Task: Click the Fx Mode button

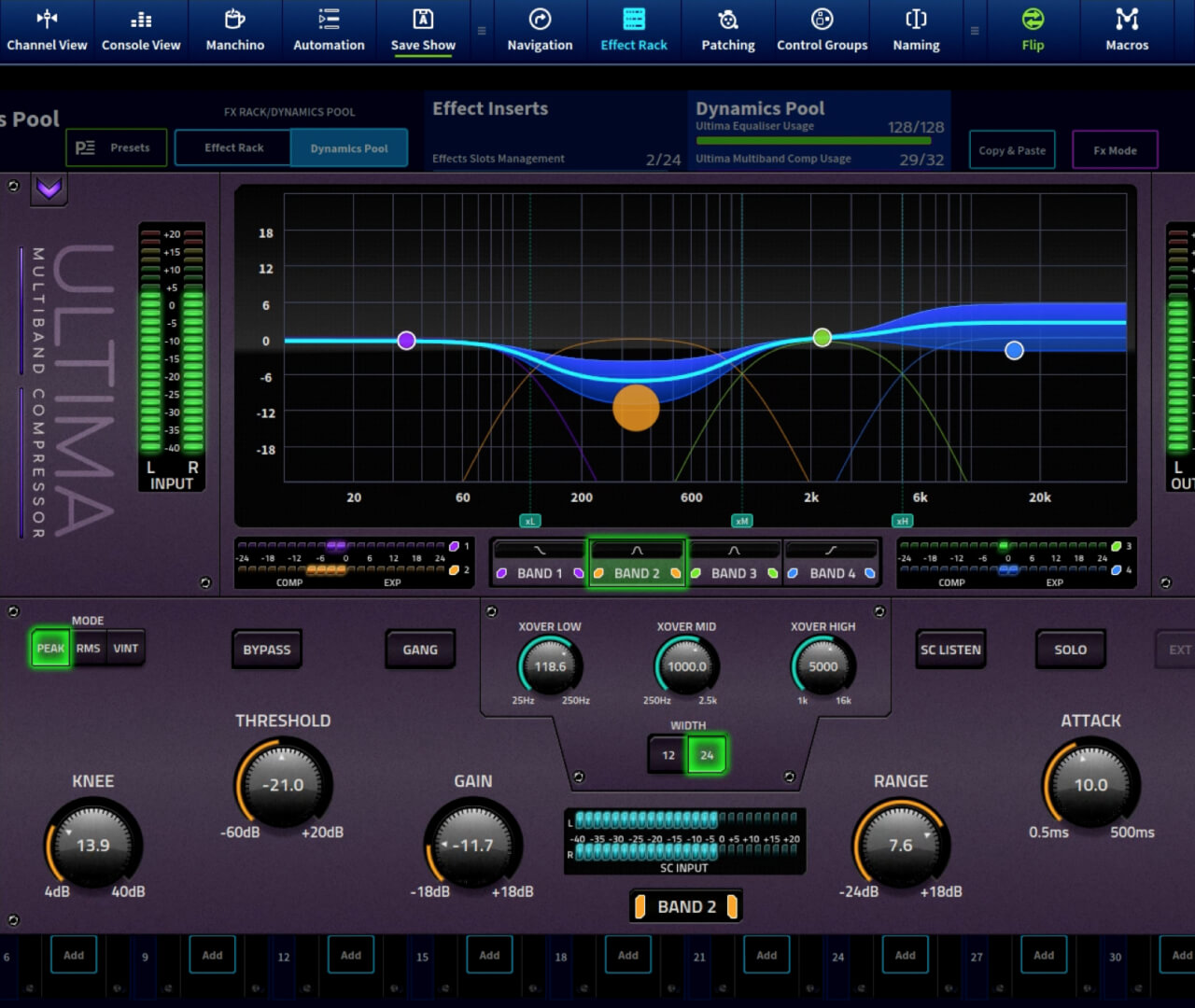Action: point(1115,149)
